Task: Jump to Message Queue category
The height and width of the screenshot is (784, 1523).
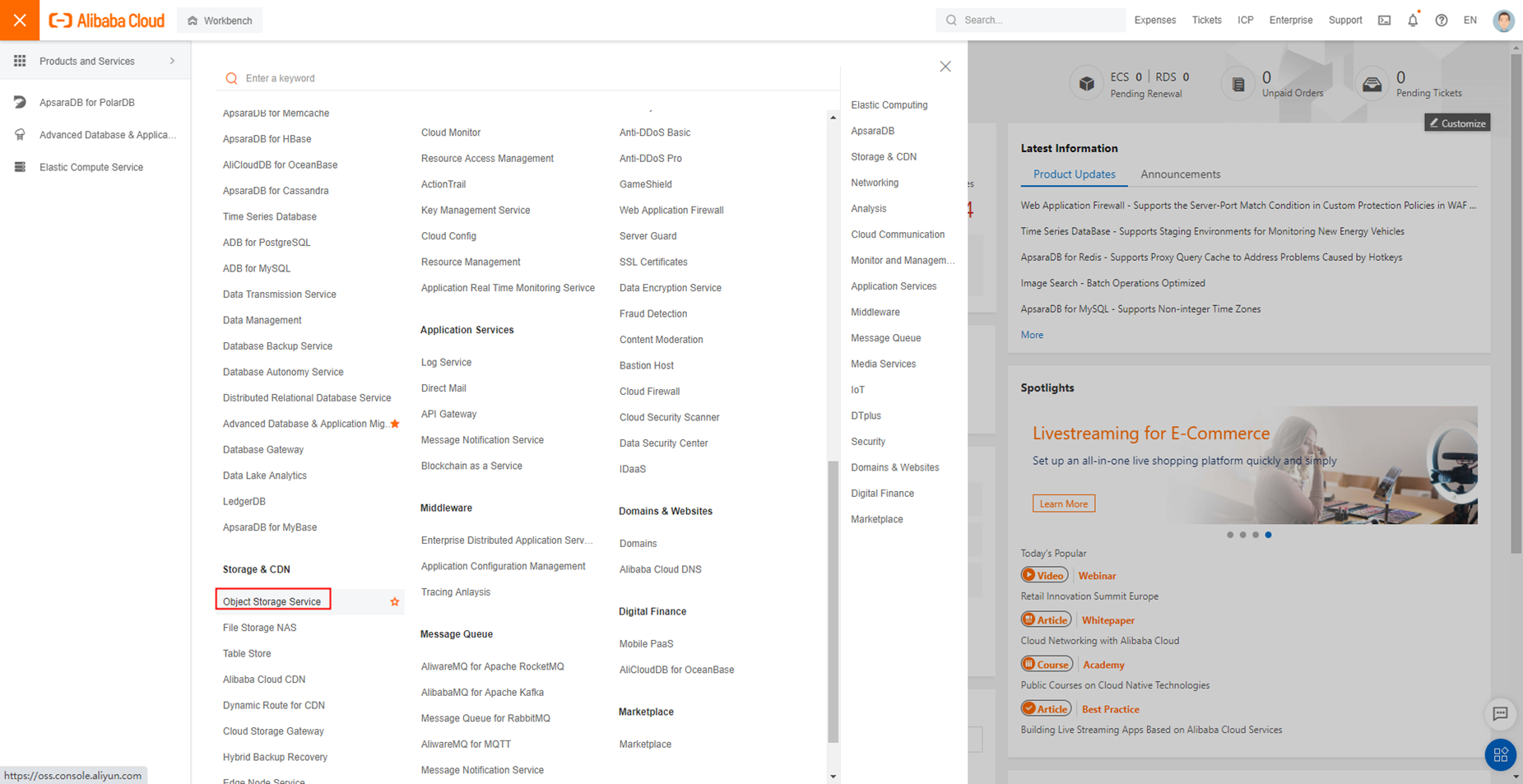Action: click(885, 338)
